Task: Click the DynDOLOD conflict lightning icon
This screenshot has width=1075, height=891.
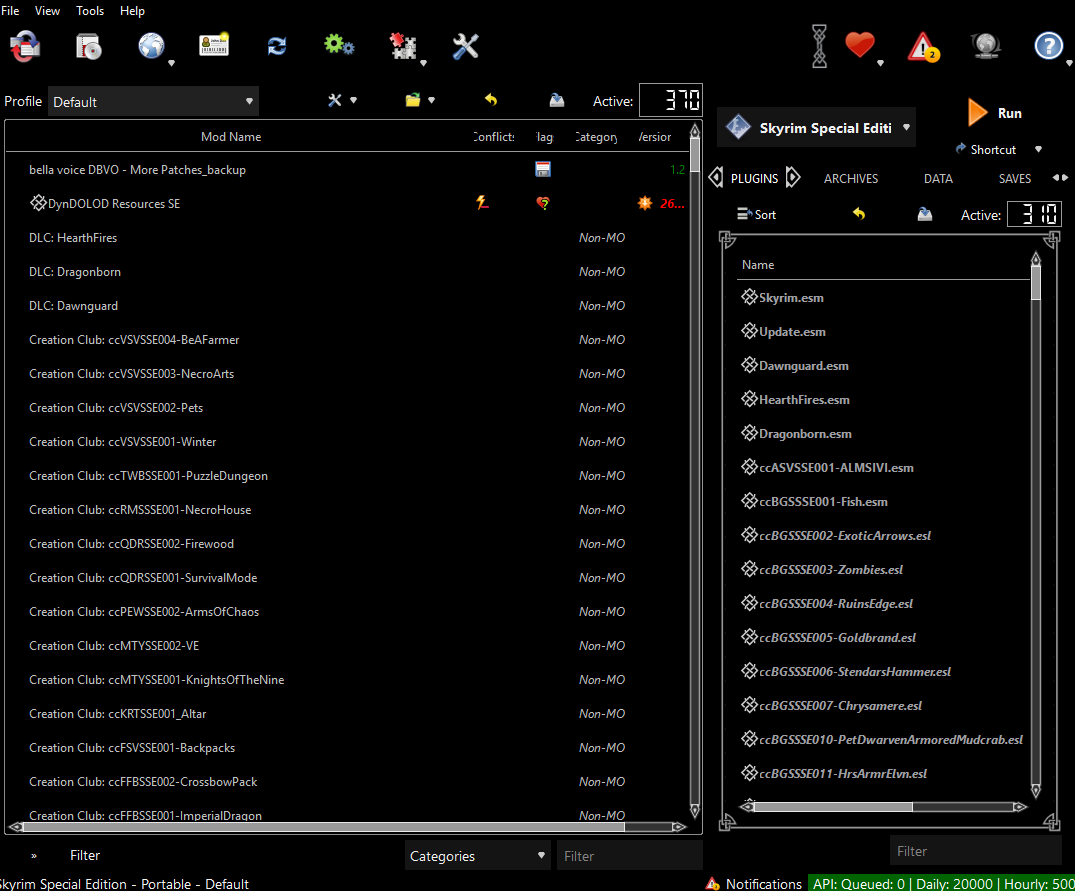Action: (483, 202)
